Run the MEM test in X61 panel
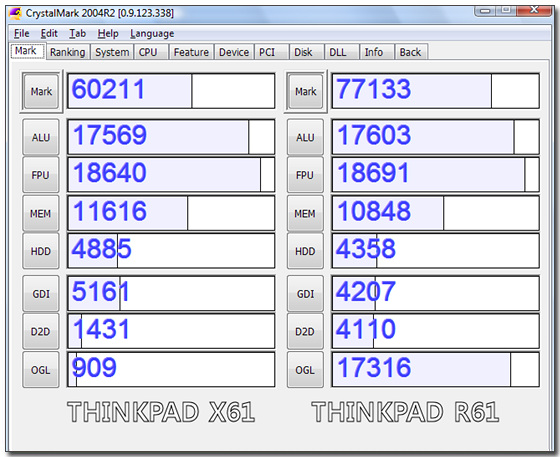560x457 pixels. click(41, 214)
